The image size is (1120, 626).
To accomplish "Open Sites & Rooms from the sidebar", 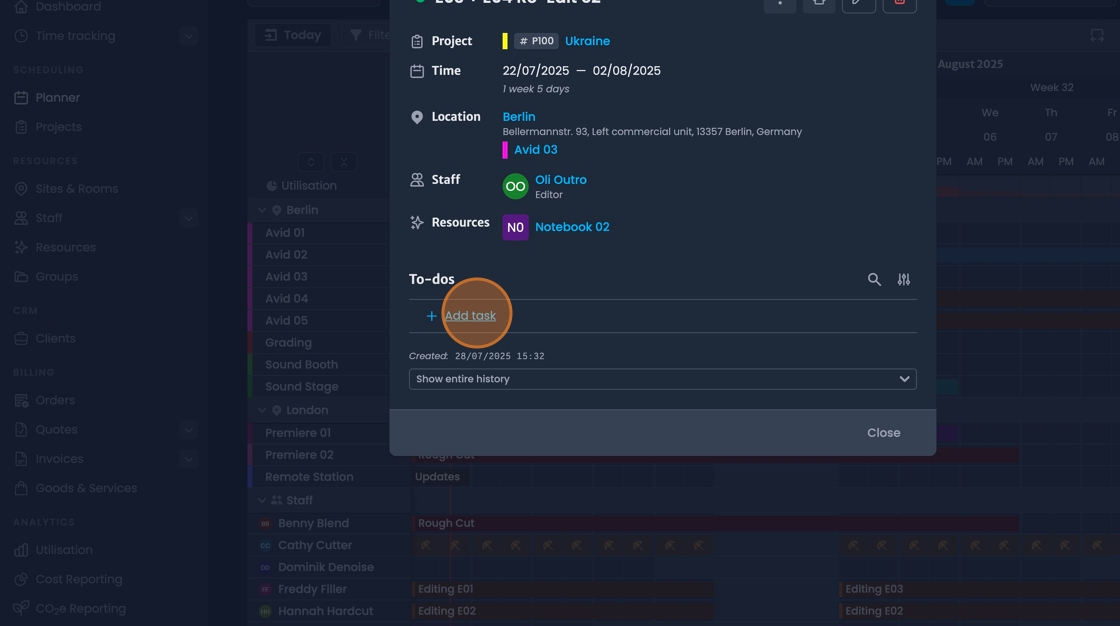I will (77, 188).
